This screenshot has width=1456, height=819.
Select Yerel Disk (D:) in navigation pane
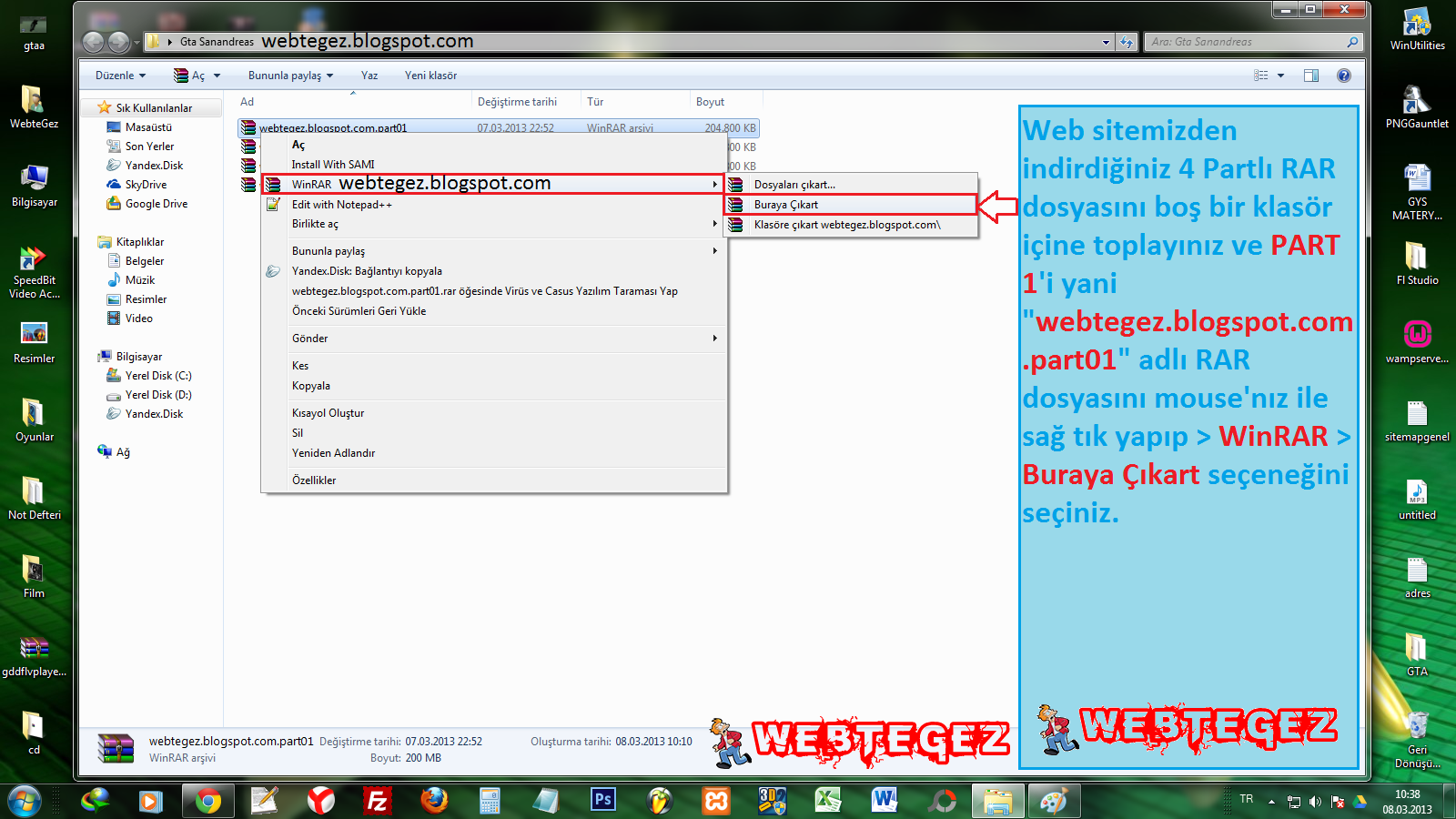(158, 395)
